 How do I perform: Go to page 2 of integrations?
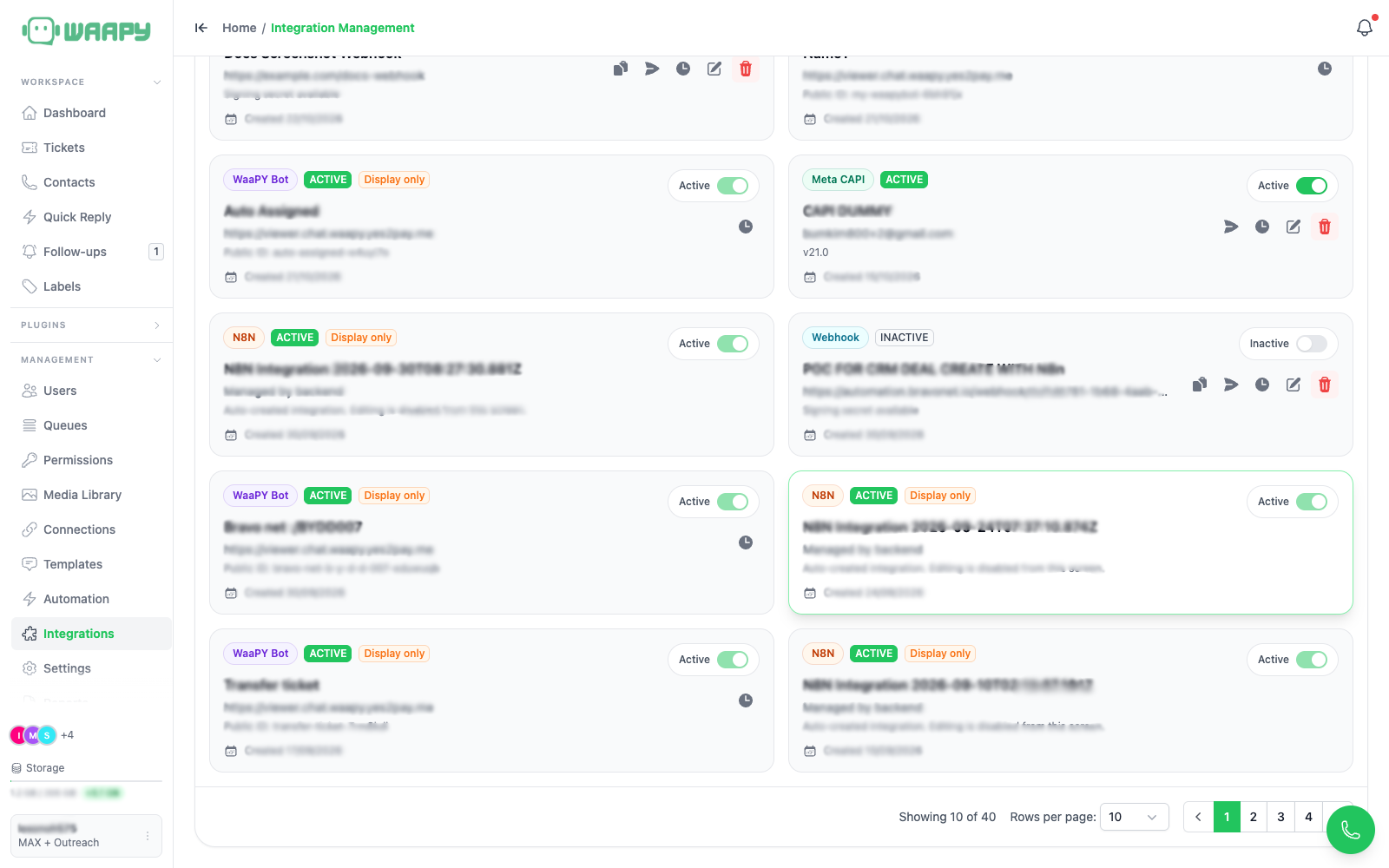pyautogui.click(x=1254, y=817)
